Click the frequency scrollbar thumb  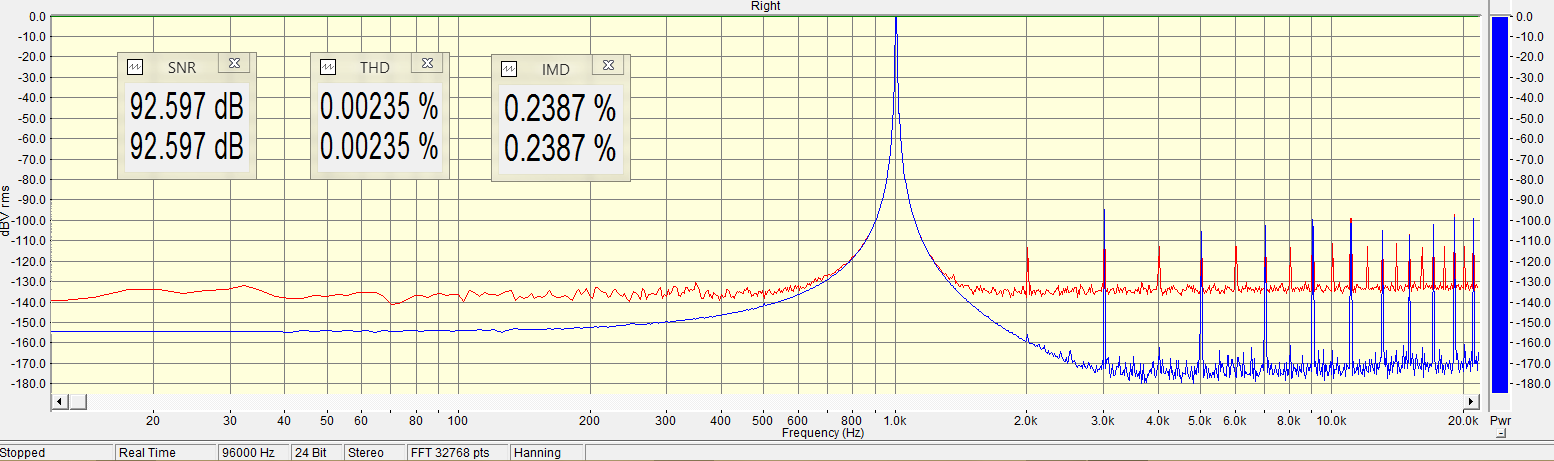pos(77,401)
